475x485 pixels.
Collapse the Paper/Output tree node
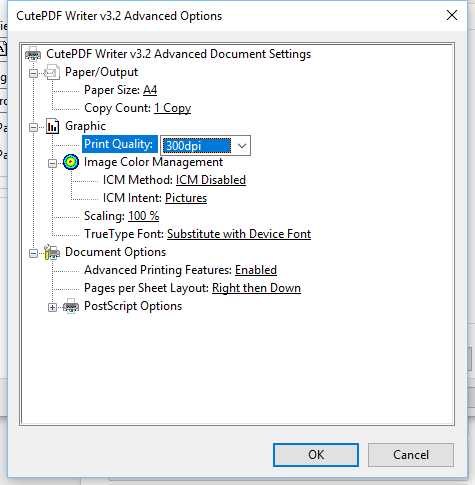[x=33, y=73]
